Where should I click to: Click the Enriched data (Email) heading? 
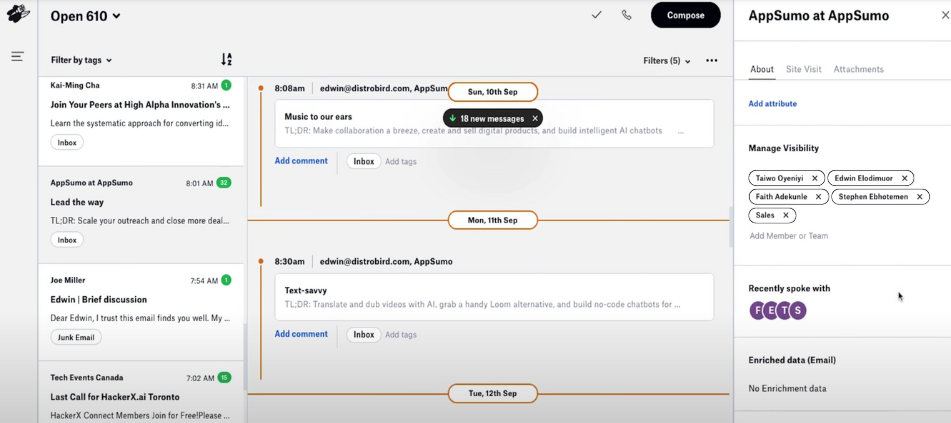click(792, 360)
